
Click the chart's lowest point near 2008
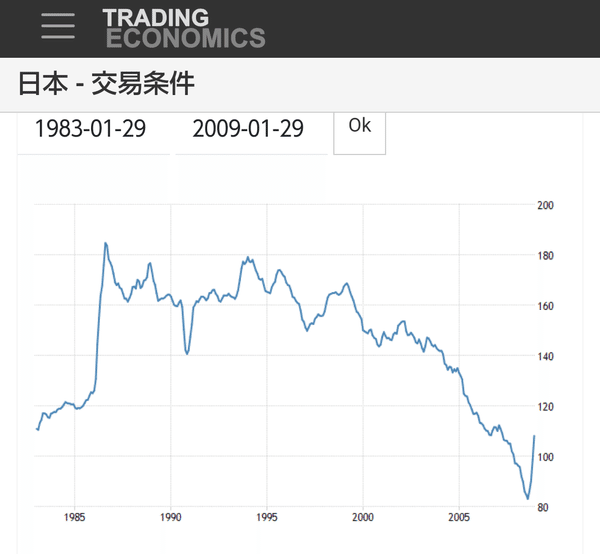(x=528, y=499)
